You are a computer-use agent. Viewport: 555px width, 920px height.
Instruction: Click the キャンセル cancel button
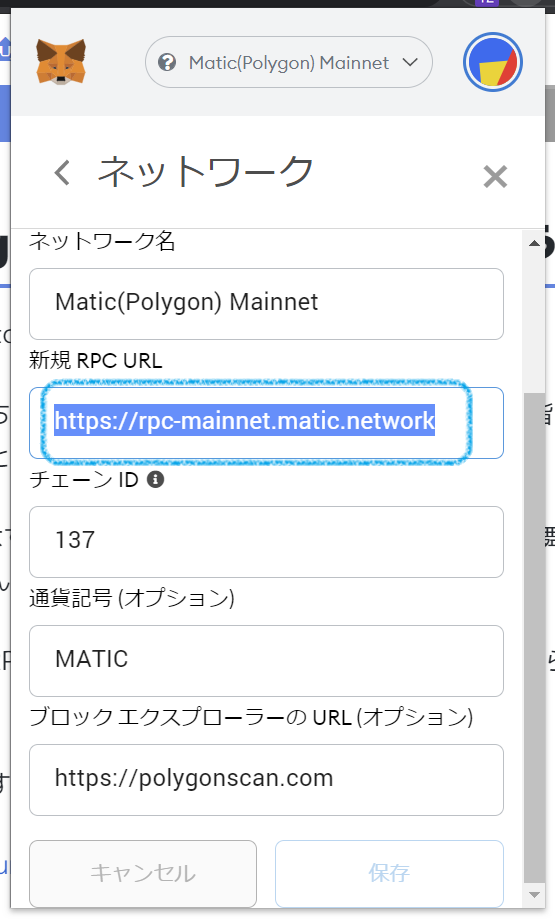click(143, 874)
